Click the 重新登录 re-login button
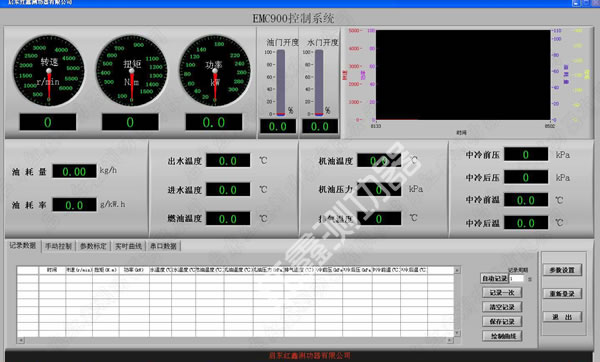 pyautogui.click(x=562, y=294)
